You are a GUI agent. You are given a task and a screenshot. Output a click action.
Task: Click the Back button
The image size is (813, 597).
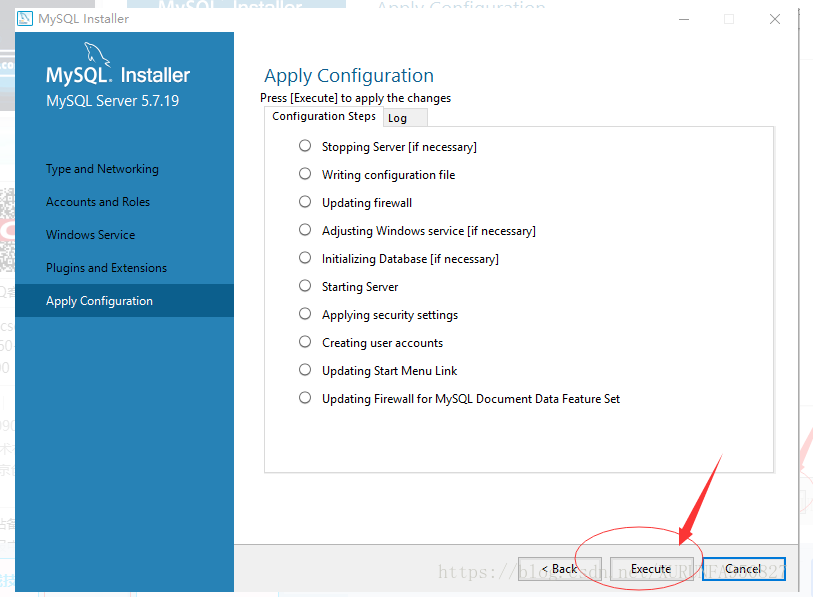(560, 569)
